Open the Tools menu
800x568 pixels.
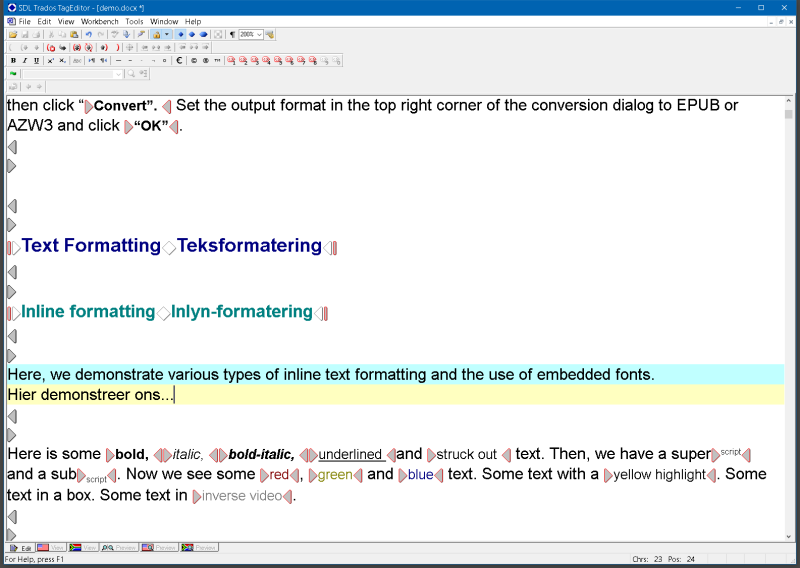[x=134, y=21]
